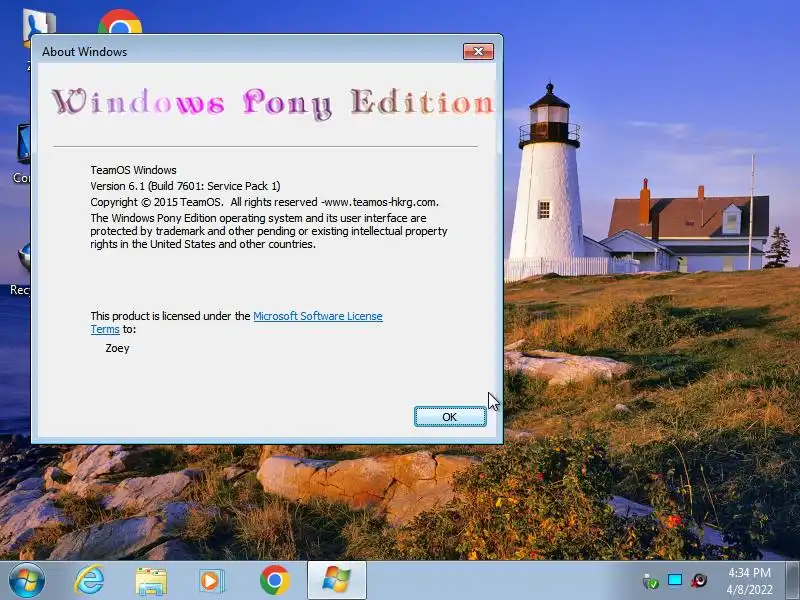Click the system tray safely remove hardware icon

coord(651,581)
